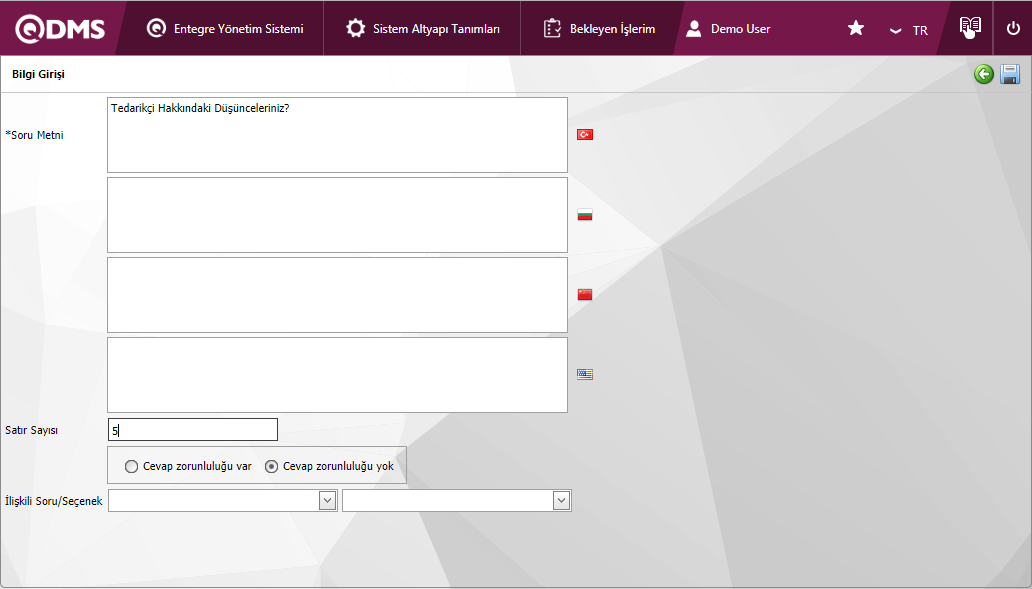The height and width of the screenshot is (589, 1032).
Task: Open Sistem Altyapı Tanımları menu
Action: pos(423,29)
